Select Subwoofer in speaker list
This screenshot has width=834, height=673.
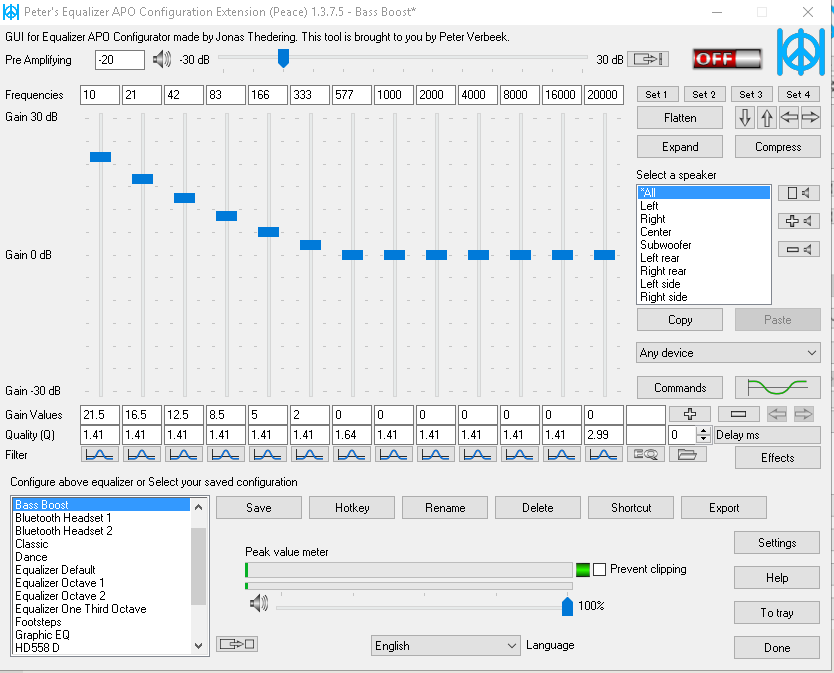click(x=704, y=245)
